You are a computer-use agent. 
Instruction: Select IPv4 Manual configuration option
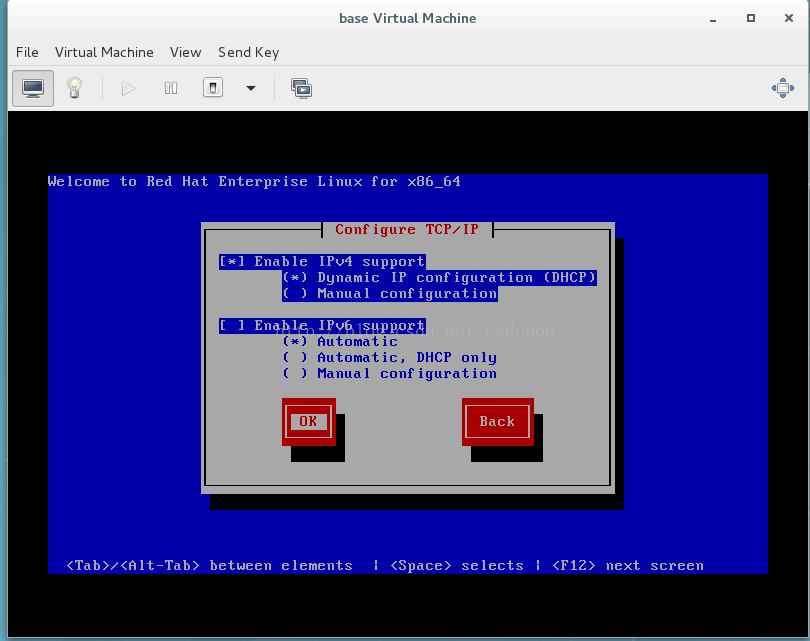coord(390,293)
